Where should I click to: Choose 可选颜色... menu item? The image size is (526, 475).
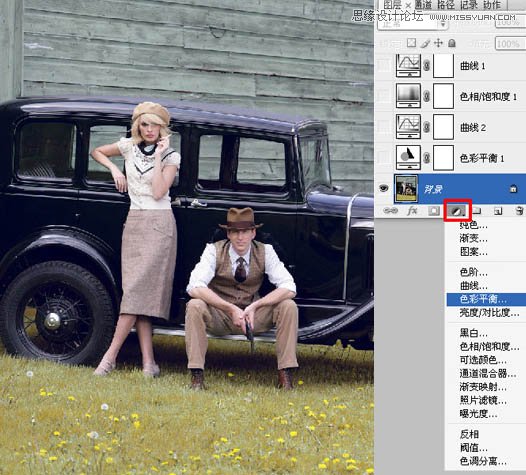tap(483, 360)
